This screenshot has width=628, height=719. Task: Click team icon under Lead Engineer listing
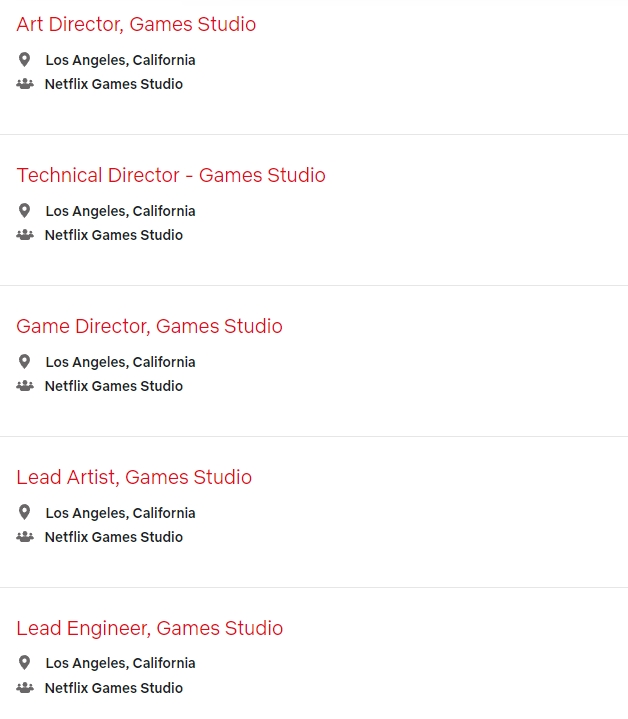25,688
